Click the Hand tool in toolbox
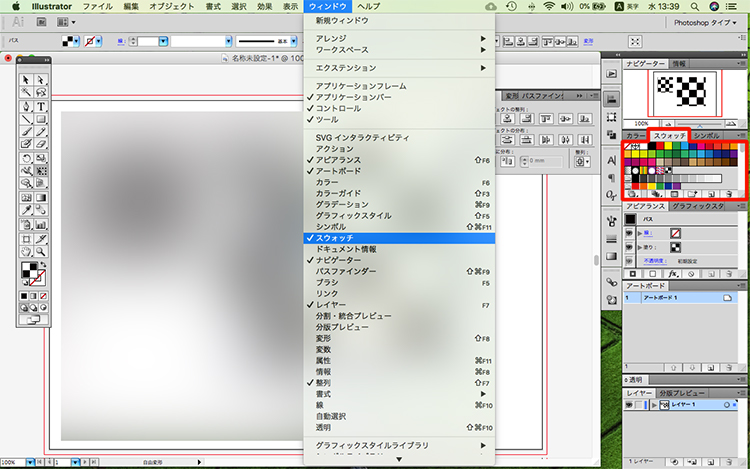Image resolution: width=750 pixels, height=469 pixels. pos(27,253)
